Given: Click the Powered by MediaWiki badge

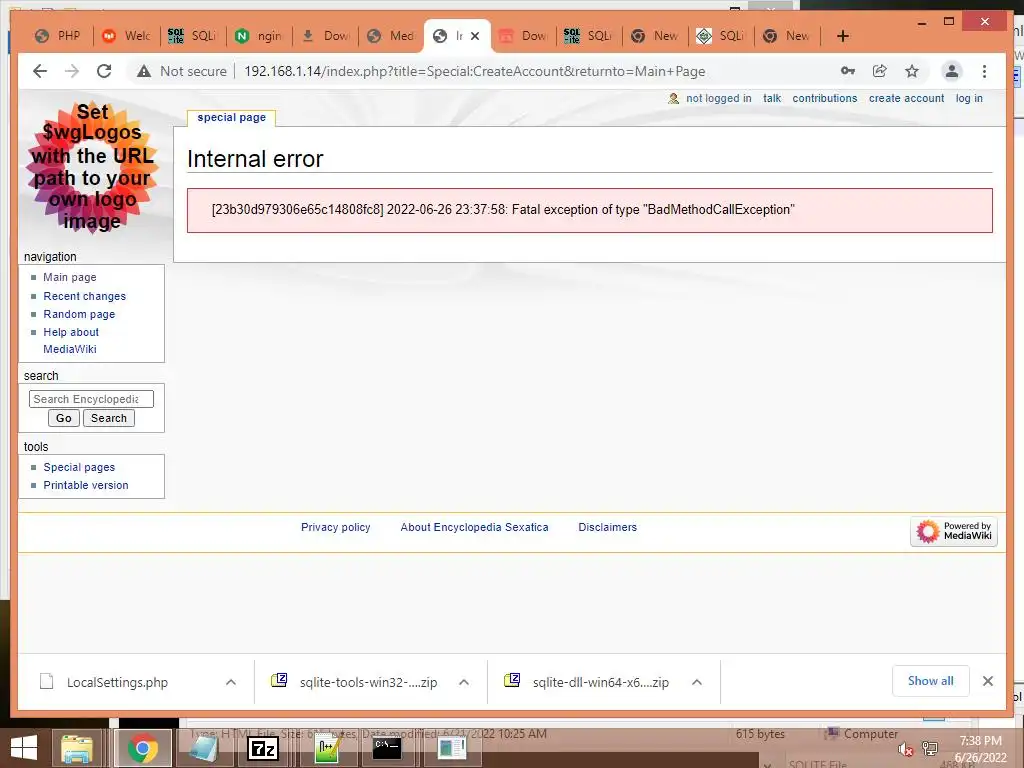Looking at the screenshot, I should click(x=953, y=531).
